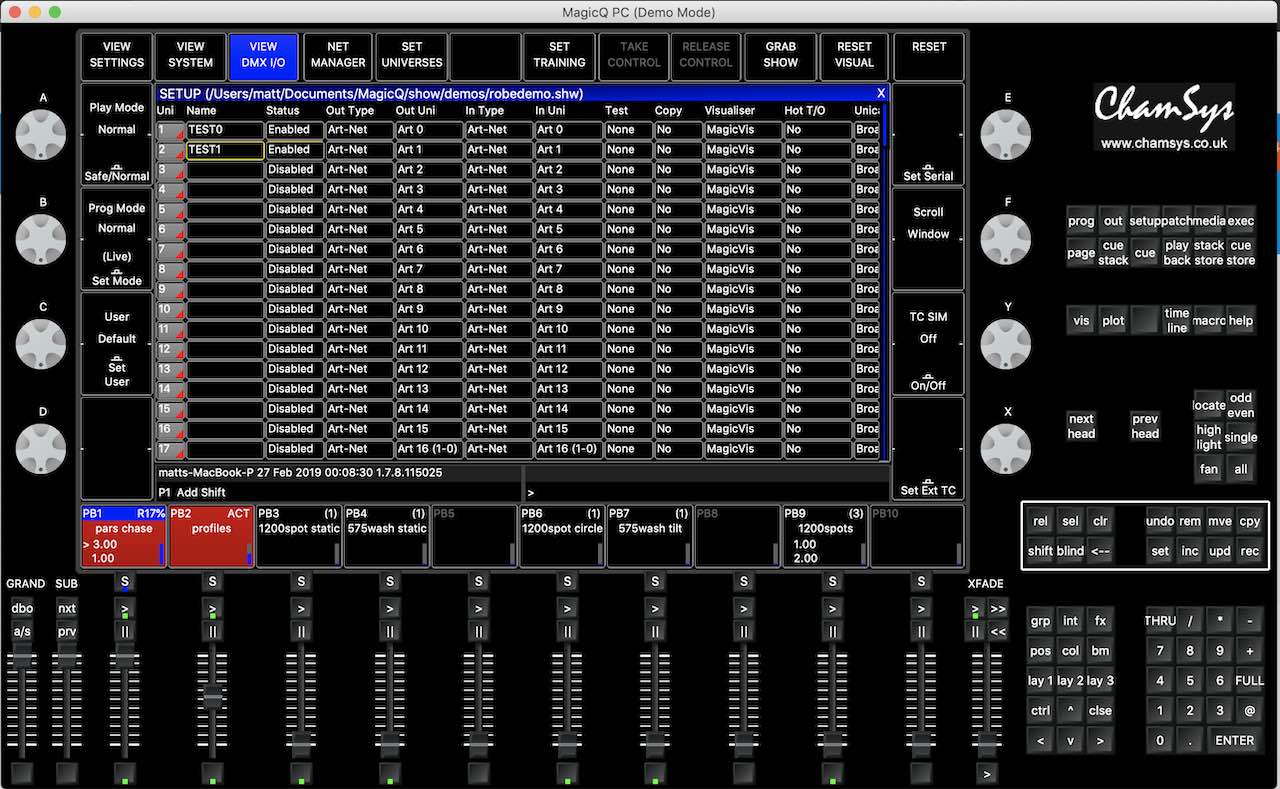Select the VIEW DMX I/O tab

(x=264, y=55)
